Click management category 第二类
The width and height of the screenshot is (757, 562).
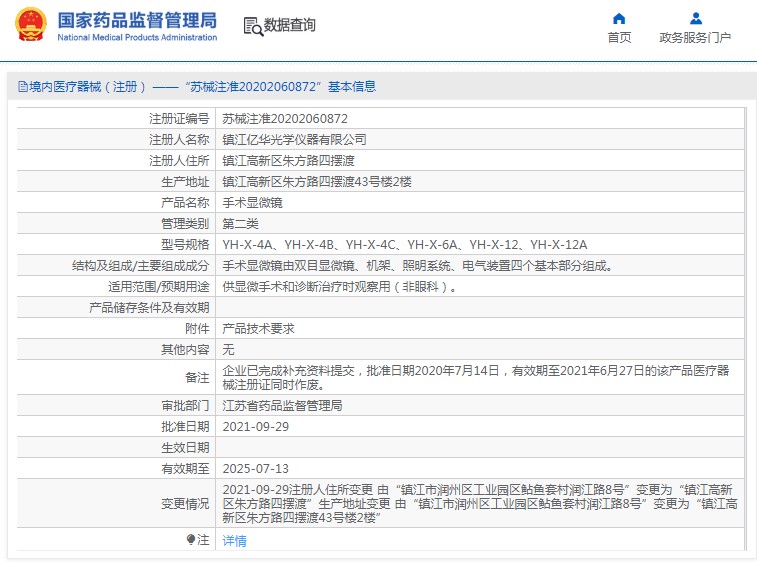(240, 224)
